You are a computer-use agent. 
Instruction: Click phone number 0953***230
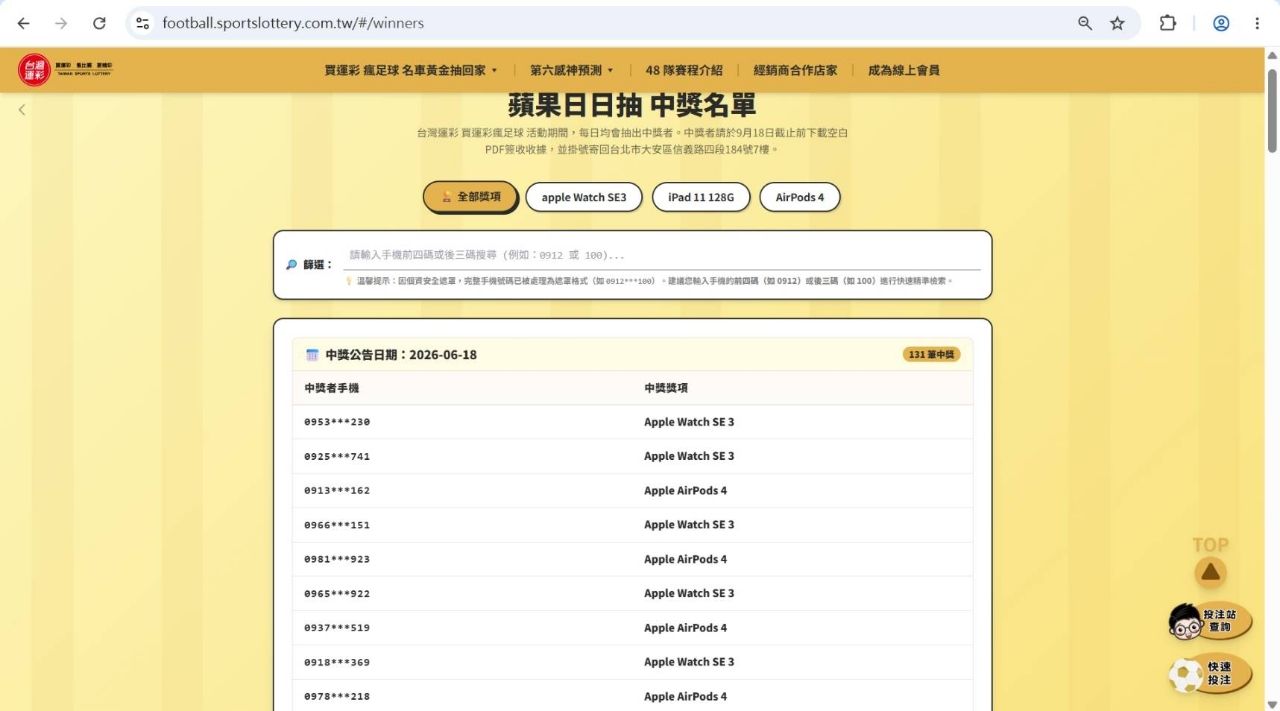[337, 422]
